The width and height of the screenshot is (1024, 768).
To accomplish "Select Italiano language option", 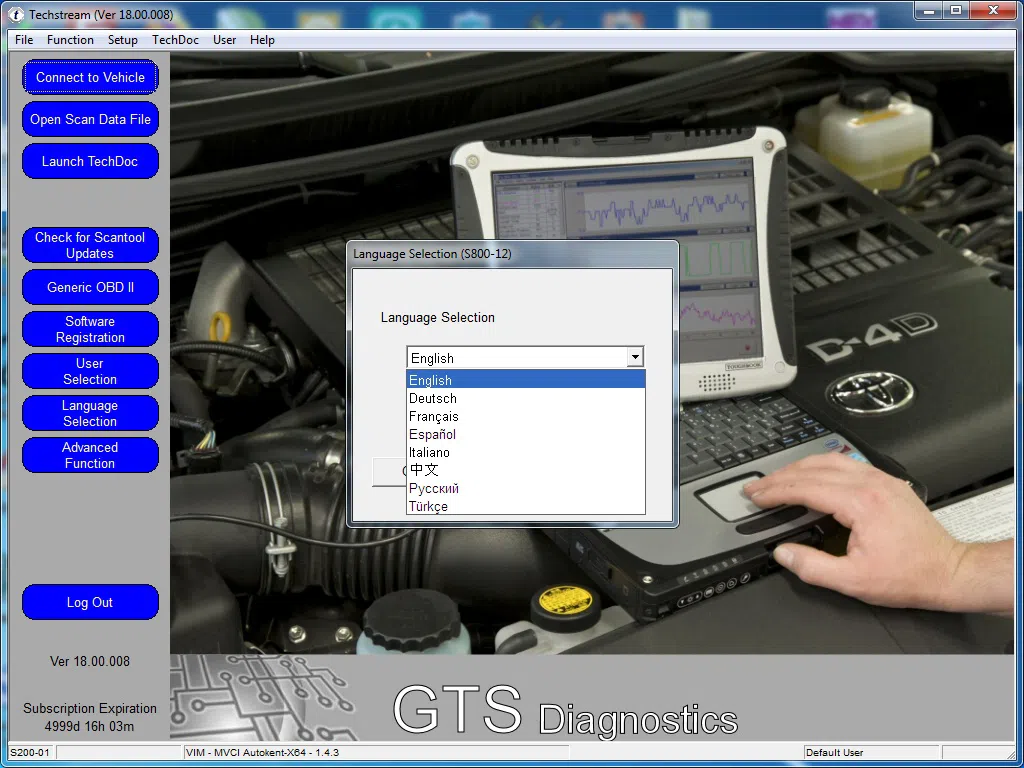I will [429, 452].
